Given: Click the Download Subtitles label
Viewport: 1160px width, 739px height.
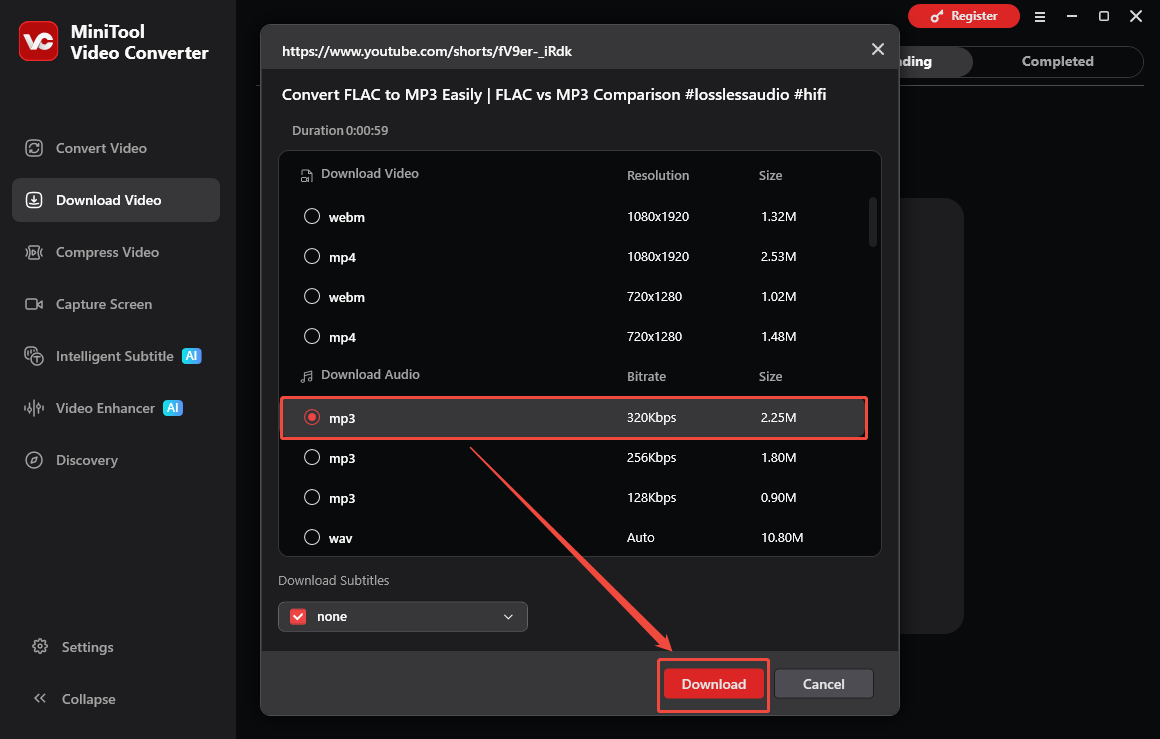Looking at the screenshot, I should coord(334,581).
